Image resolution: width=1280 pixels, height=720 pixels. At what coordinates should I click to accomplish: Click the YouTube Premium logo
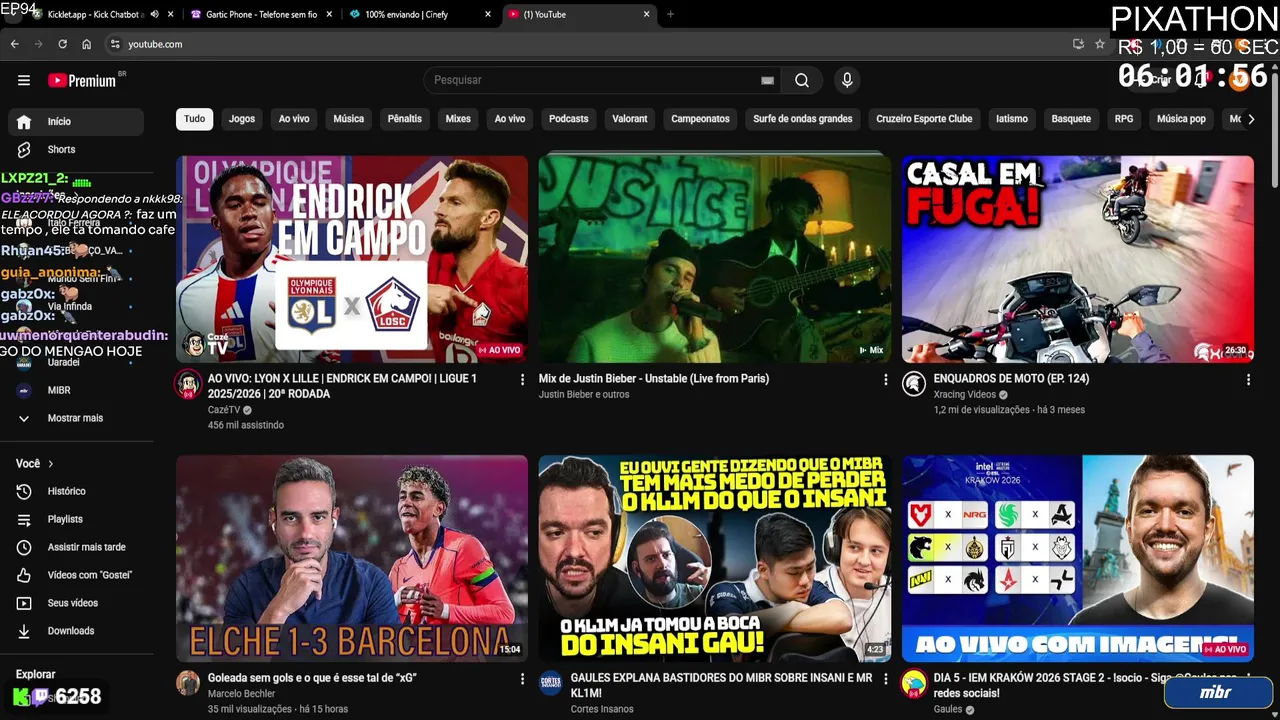pos(82,80)
